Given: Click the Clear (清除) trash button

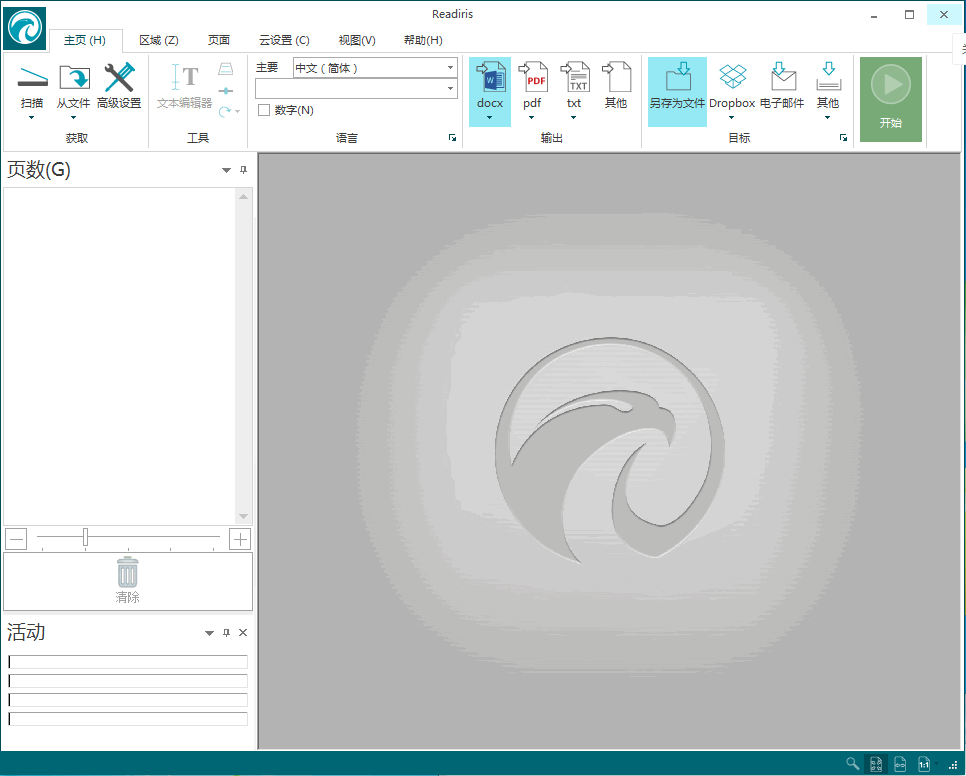Looking at the screenshot, I should [128, 581].
